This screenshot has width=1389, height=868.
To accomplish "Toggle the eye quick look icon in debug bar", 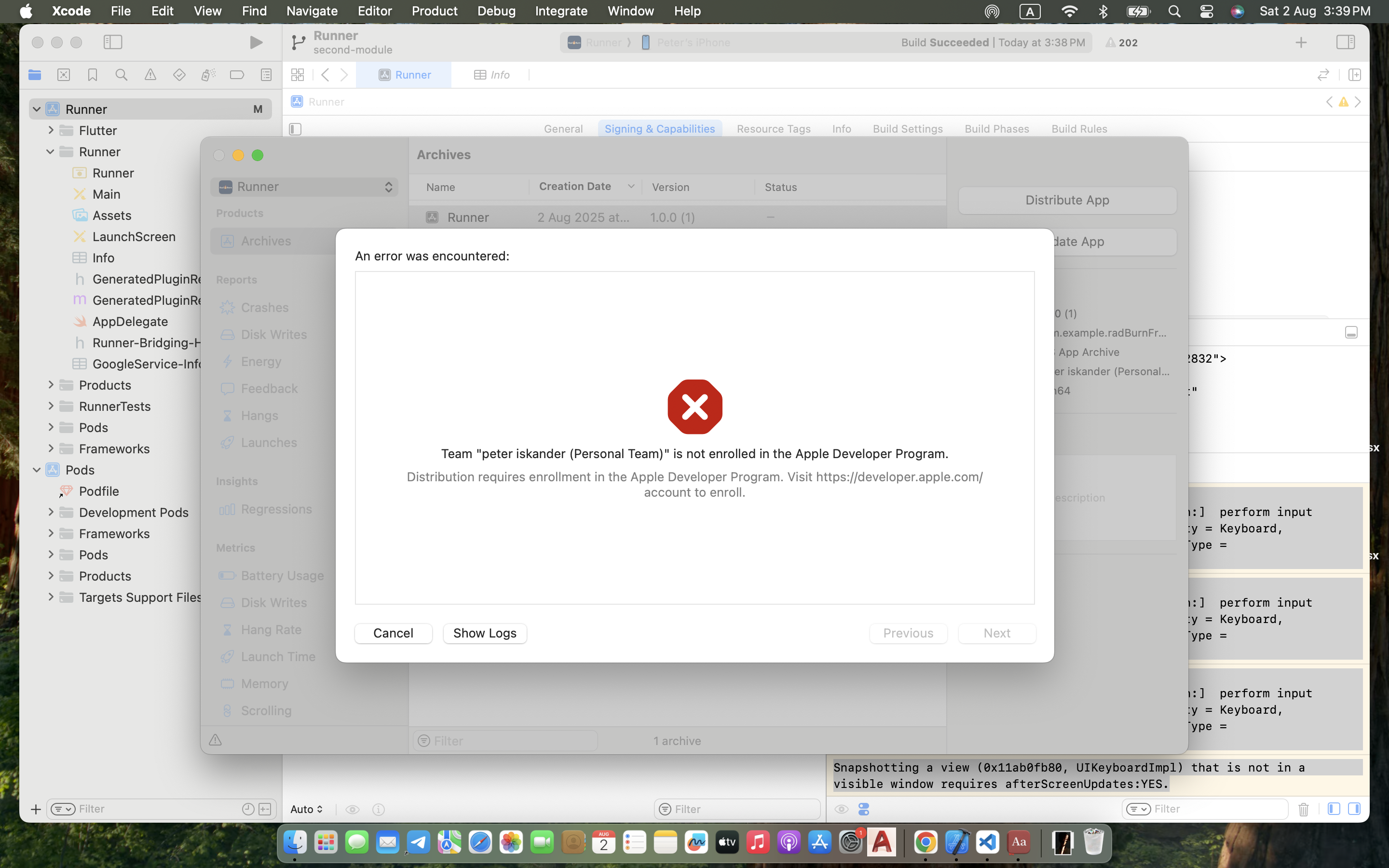I will (353, 809).
